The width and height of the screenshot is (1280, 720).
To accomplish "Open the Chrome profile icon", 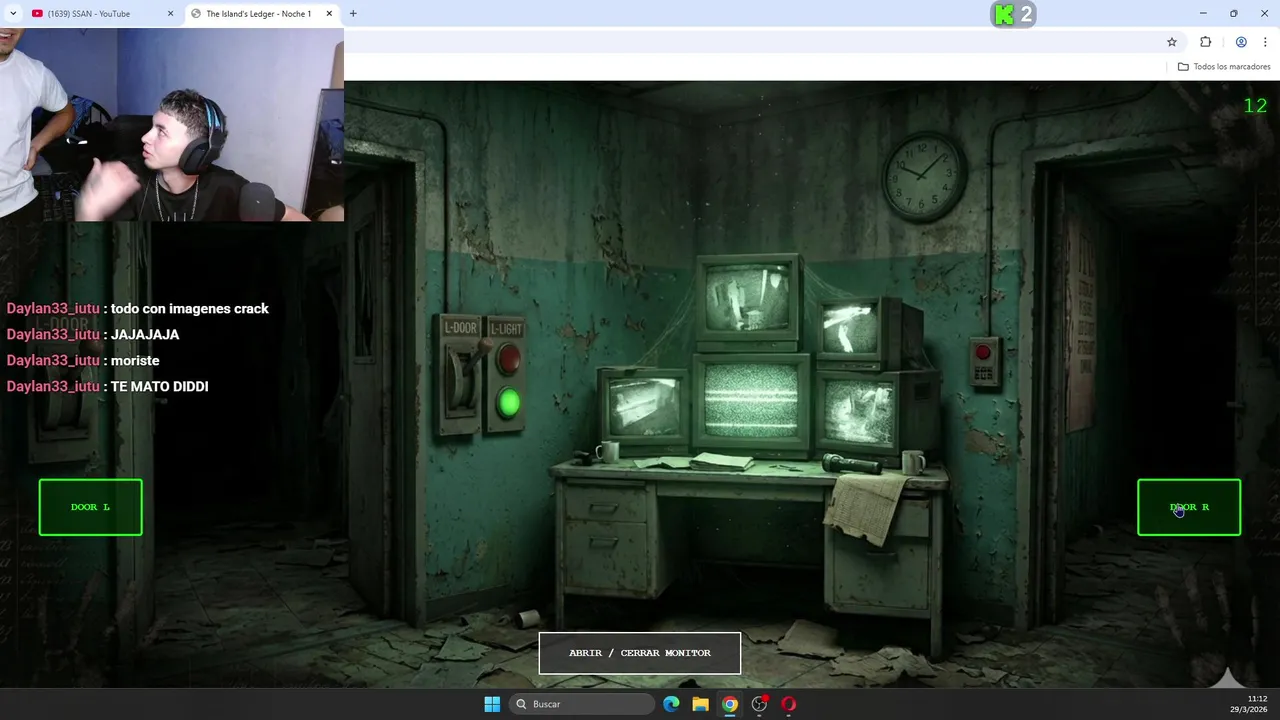I will (1241, 42).
